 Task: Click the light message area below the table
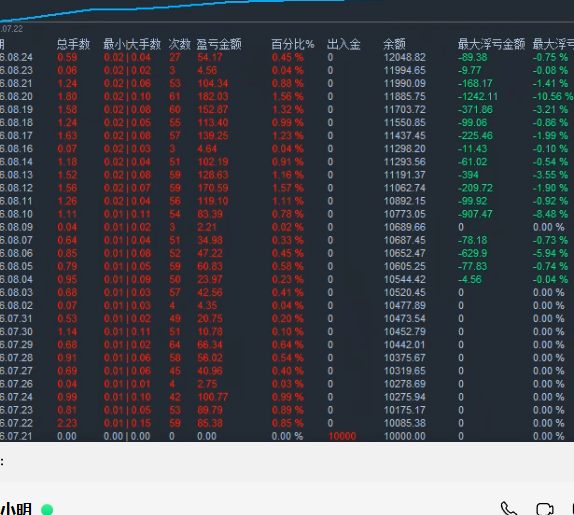tap(287, 462)
